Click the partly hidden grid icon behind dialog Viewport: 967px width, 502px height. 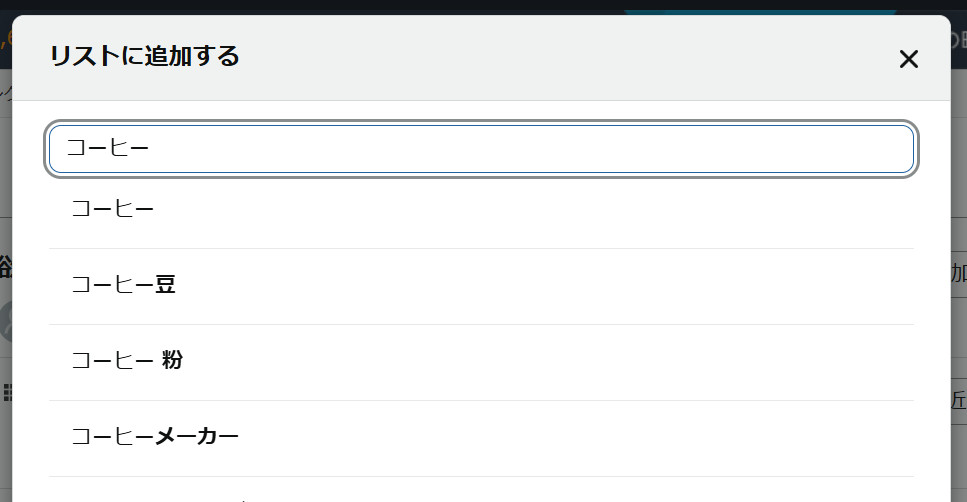tap(6, 391)
